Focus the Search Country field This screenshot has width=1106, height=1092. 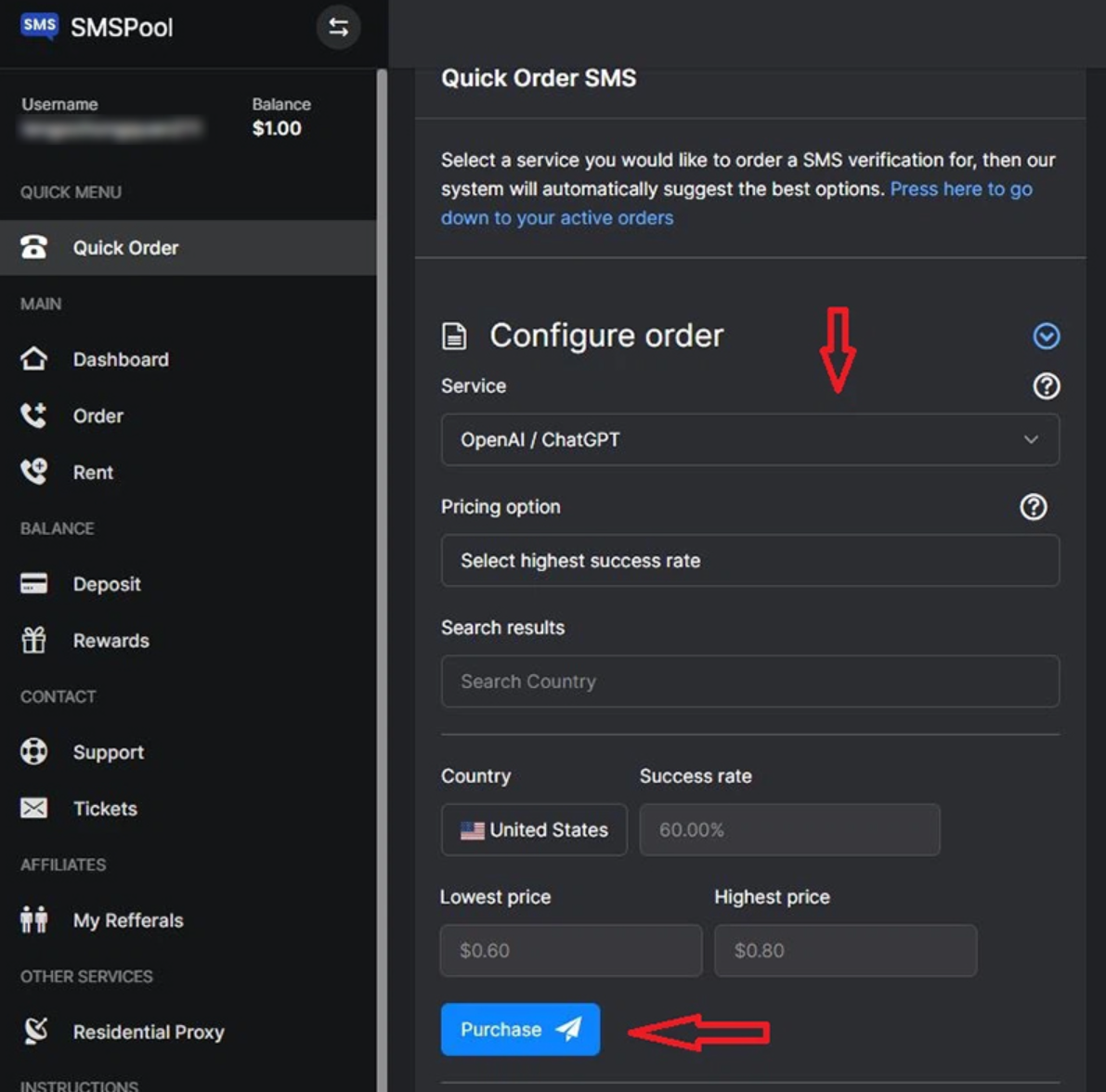pyautogui.click(x=749, y=682)
